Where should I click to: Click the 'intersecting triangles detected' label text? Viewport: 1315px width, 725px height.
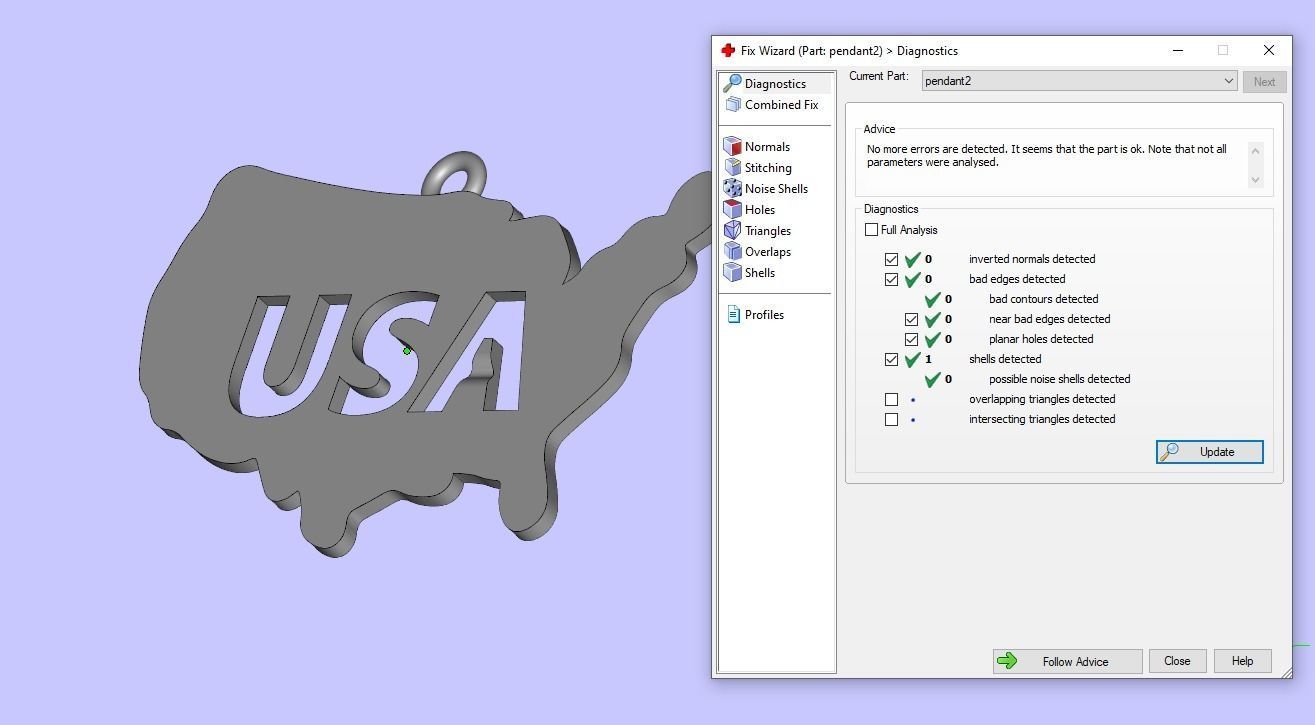pos(1042,419)
